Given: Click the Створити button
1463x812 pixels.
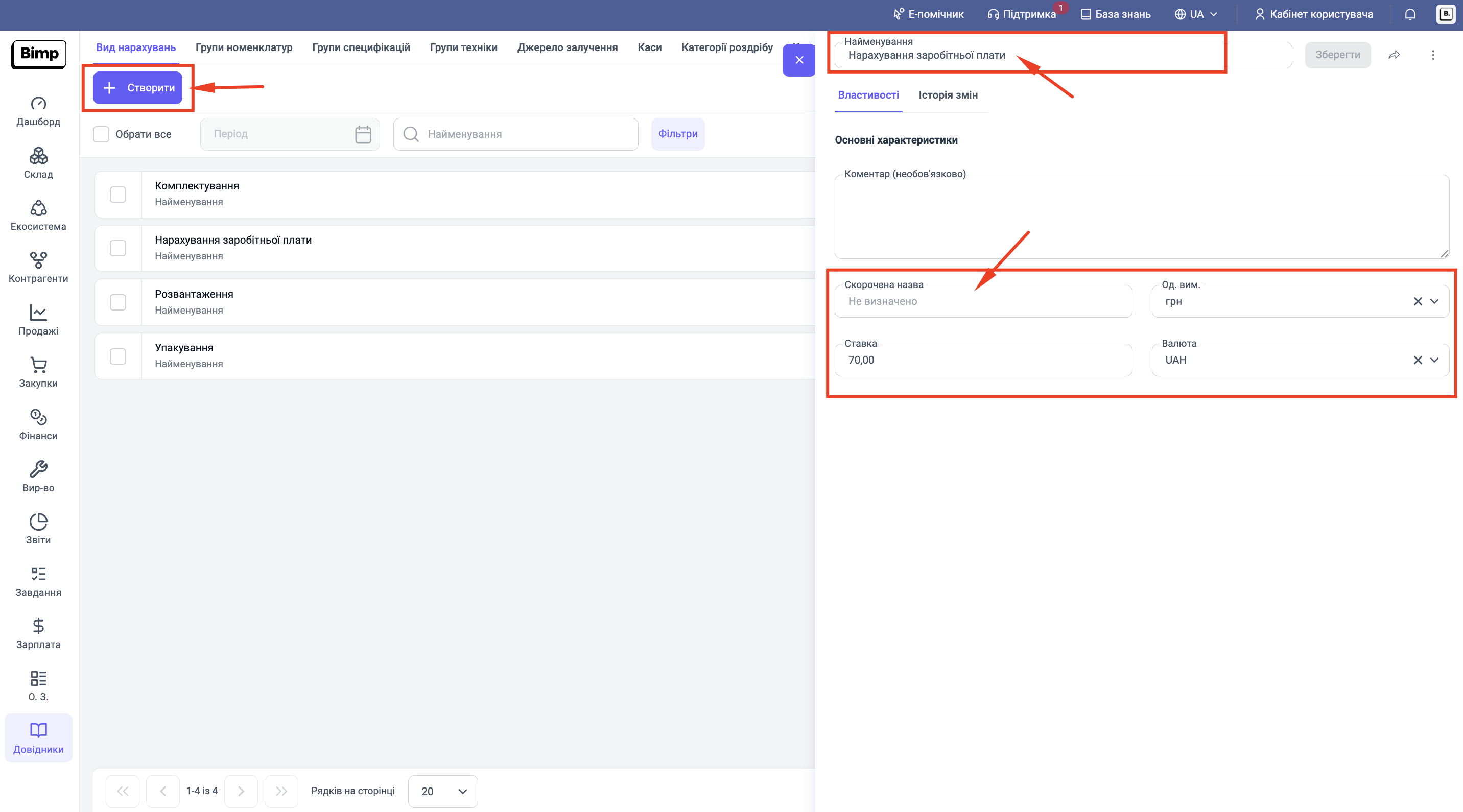Looking at the screenshot, I should click(x=138, y=88).
